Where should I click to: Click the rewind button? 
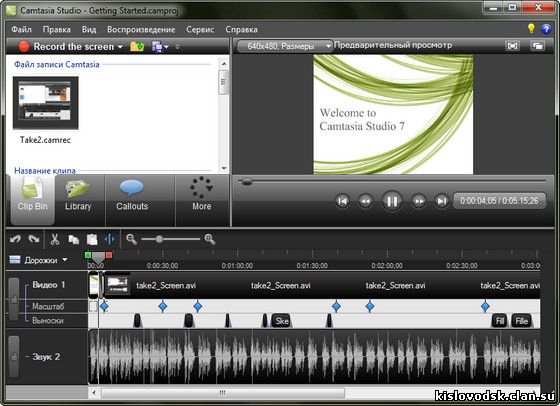point(365,201)
